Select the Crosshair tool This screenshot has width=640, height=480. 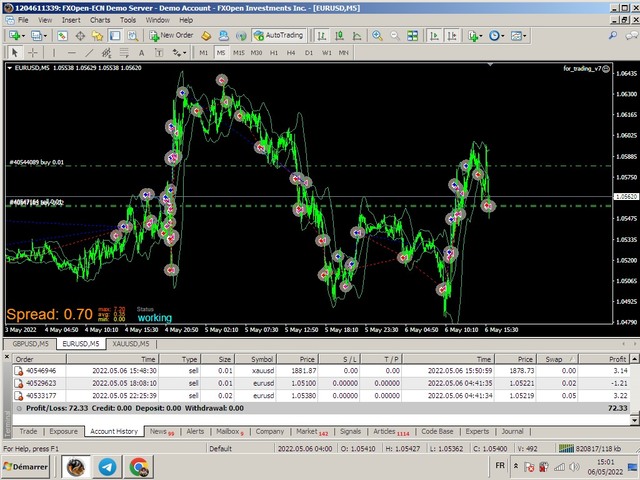pyautogui.click(x=32, y=53)
